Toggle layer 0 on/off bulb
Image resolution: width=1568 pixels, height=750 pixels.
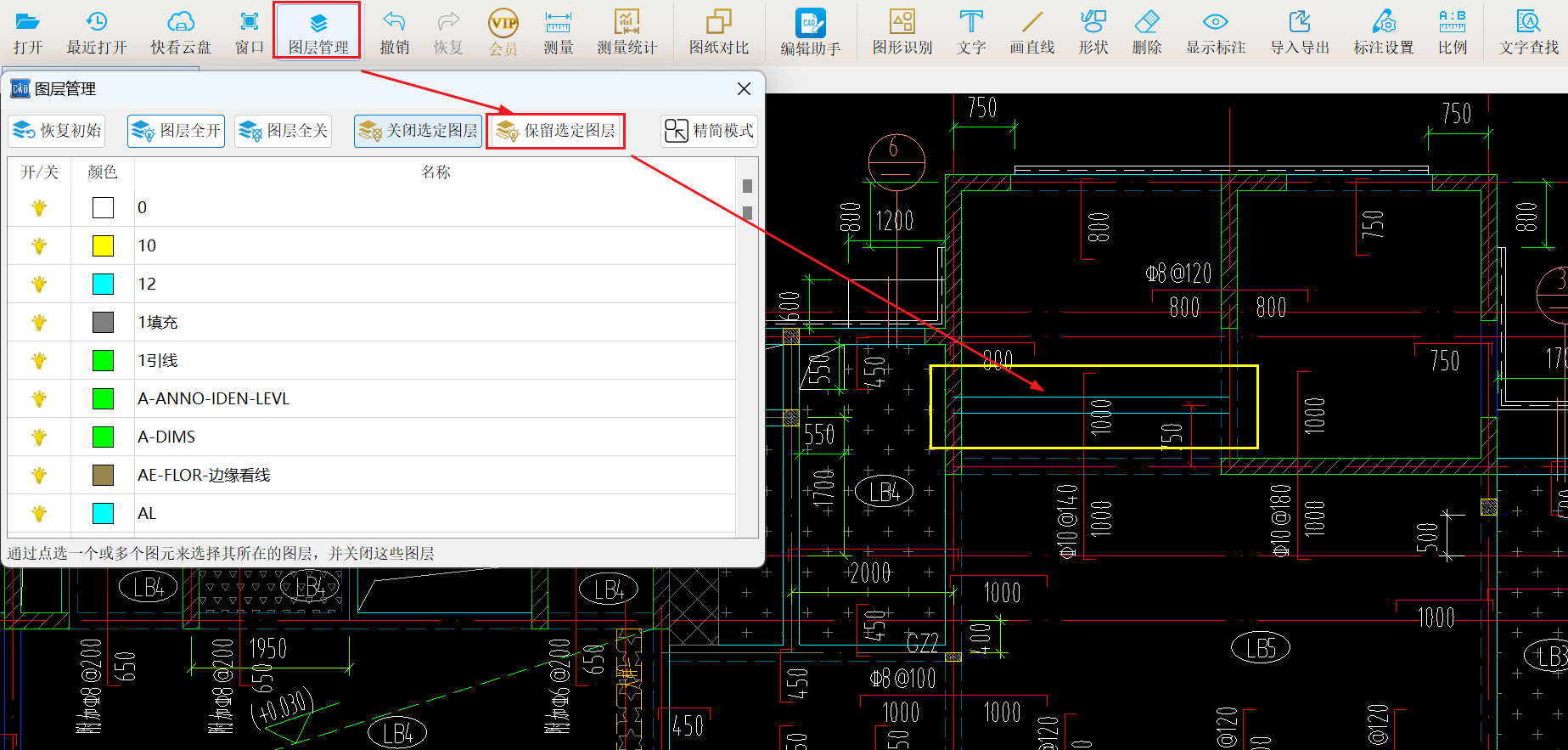39,207
